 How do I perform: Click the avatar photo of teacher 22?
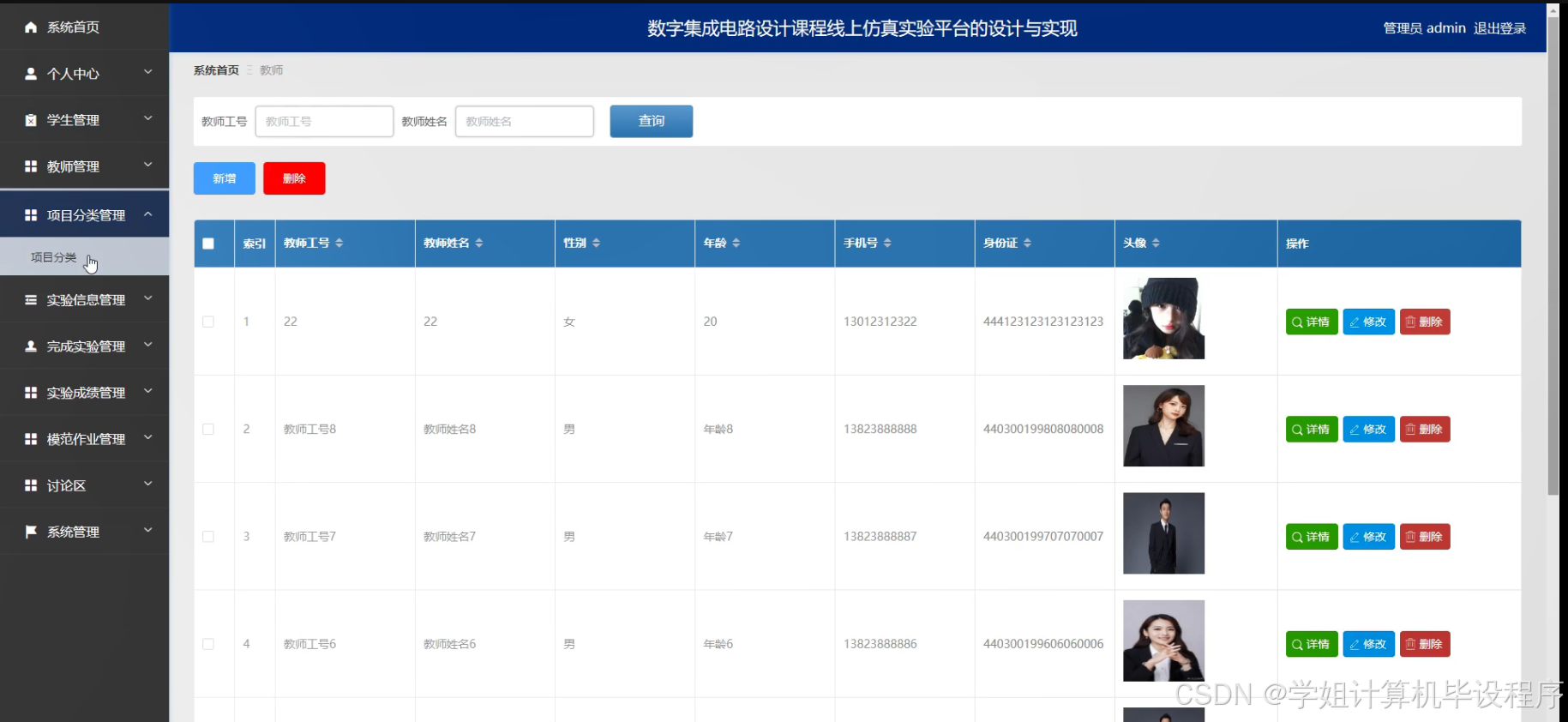coord(1163,318)
